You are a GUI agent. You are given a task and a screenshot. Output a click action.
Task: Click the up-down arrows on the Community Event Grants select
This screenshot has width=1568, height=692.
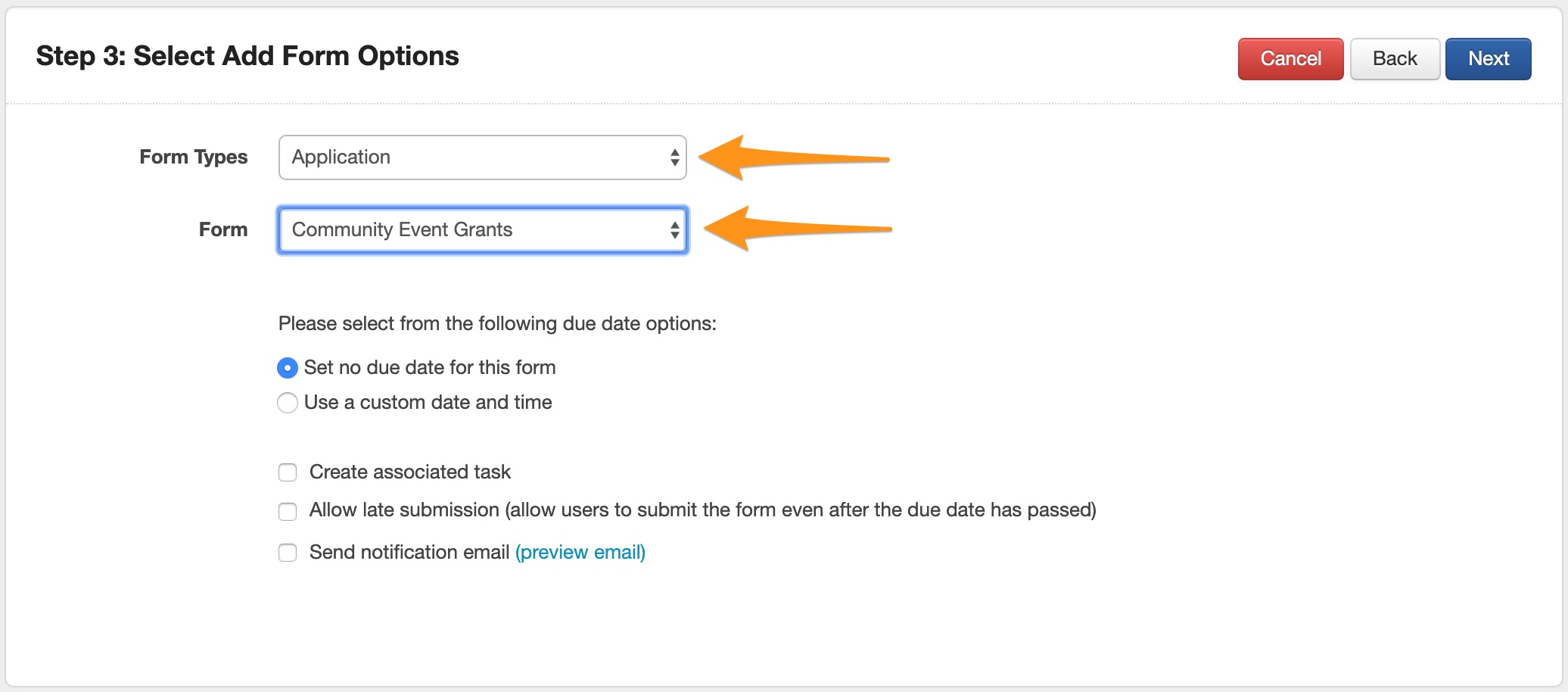(x=674, y=230)
